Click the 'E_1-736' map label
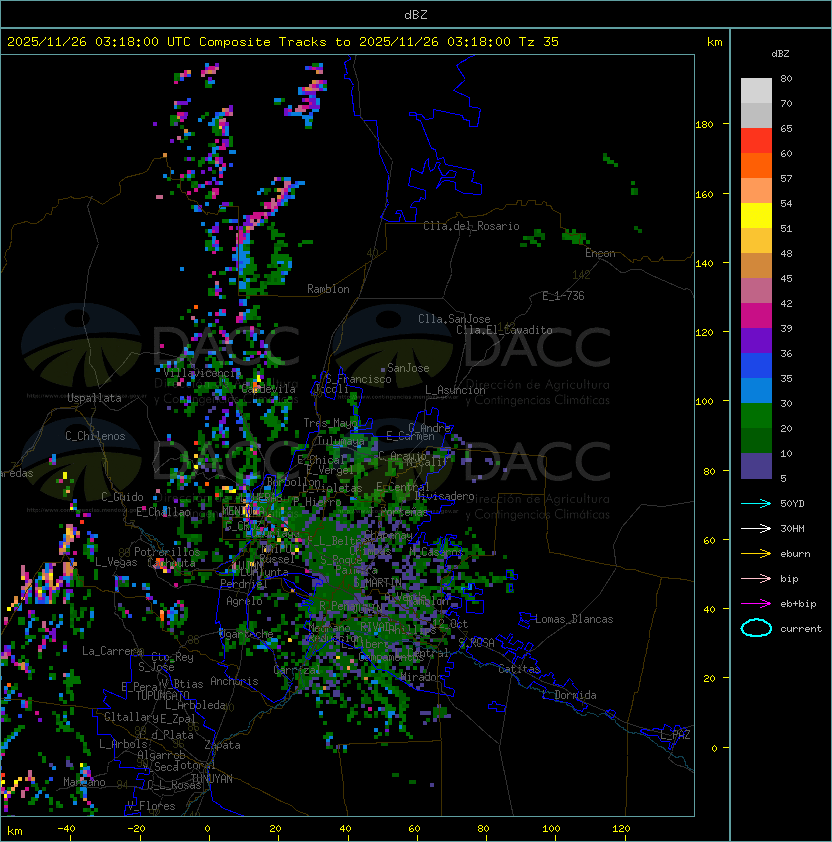The width and height of the screenshot is (832, 842). 563,296
